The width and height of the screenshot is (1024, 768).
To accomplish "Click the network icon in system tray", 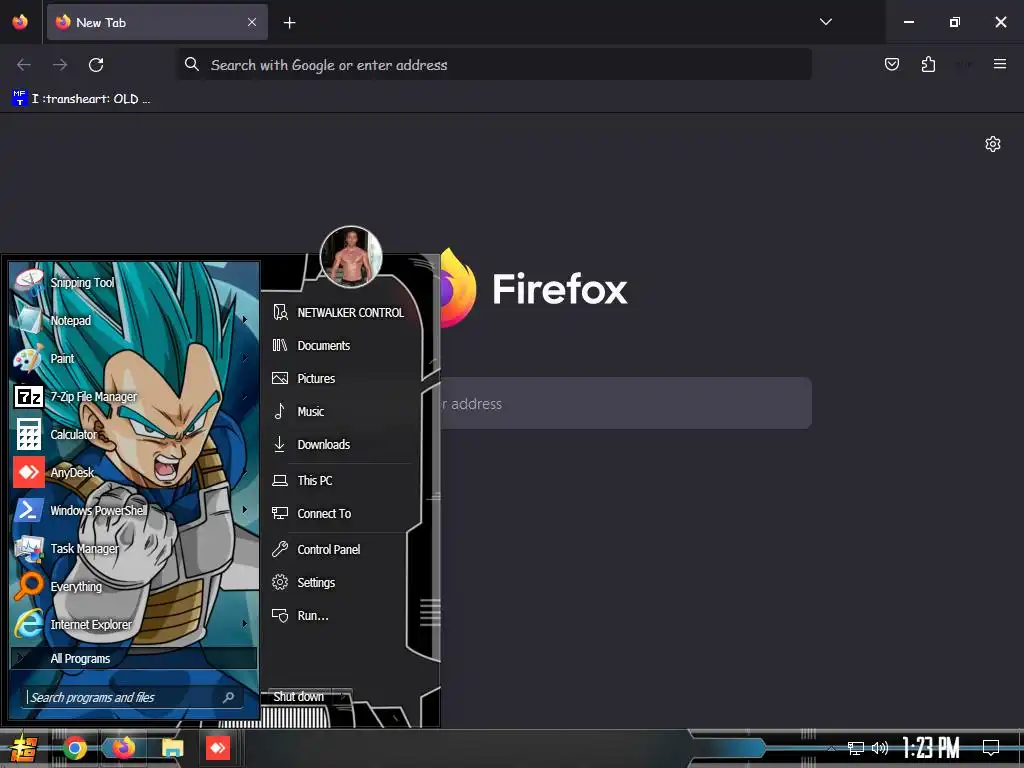I will (x=855, y=748).
